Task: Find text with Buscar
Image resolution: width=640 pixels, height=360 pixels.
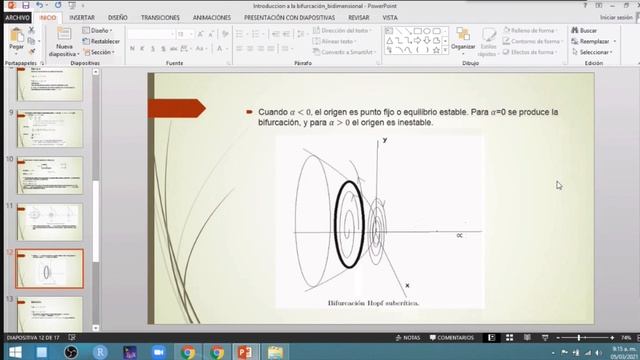Action: pyautogui.click(x=584, y=31)
